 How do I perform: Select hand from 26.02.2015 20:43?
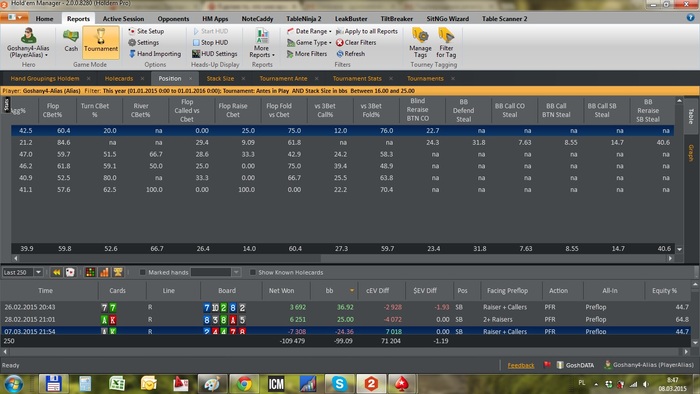tap(346, 307)
